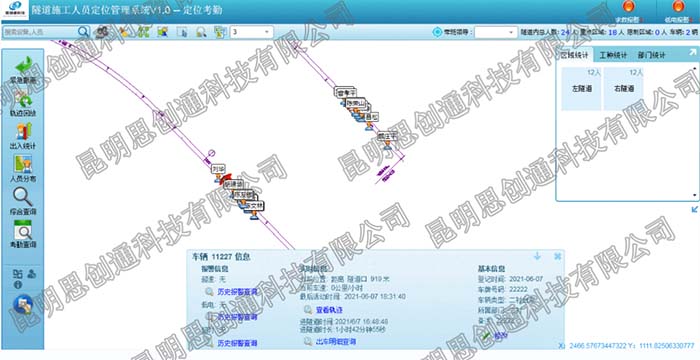Open the 出车明细查询 link
700x360 pixels.
coord(336,342)
